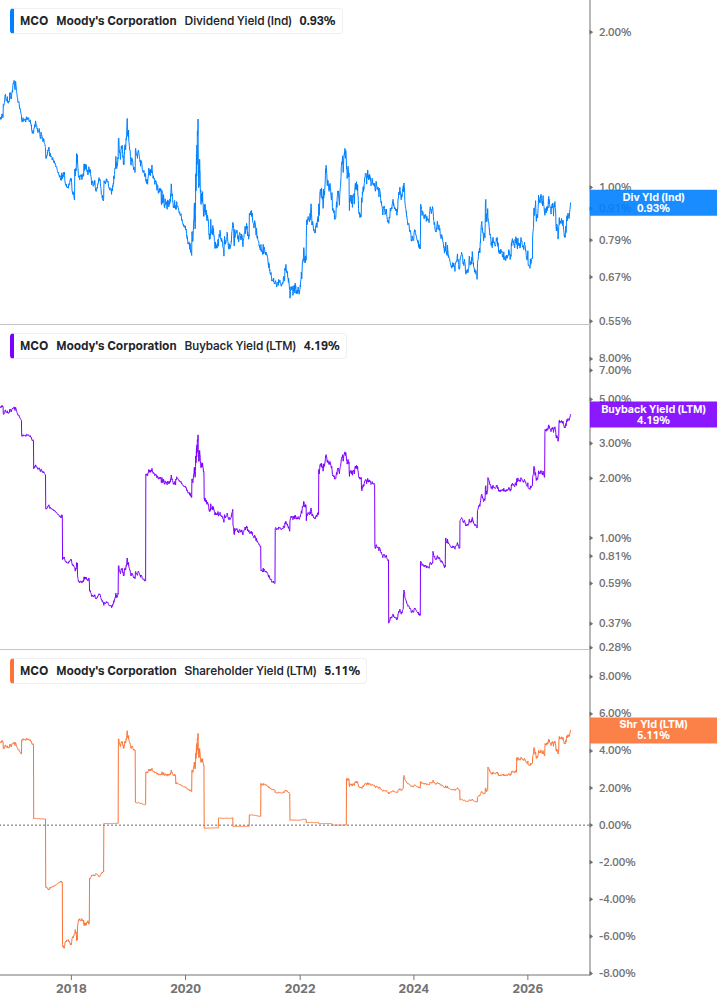Click the '3.00%' y-axis tick
This screenshot has width=717, height=1005.
615,444
